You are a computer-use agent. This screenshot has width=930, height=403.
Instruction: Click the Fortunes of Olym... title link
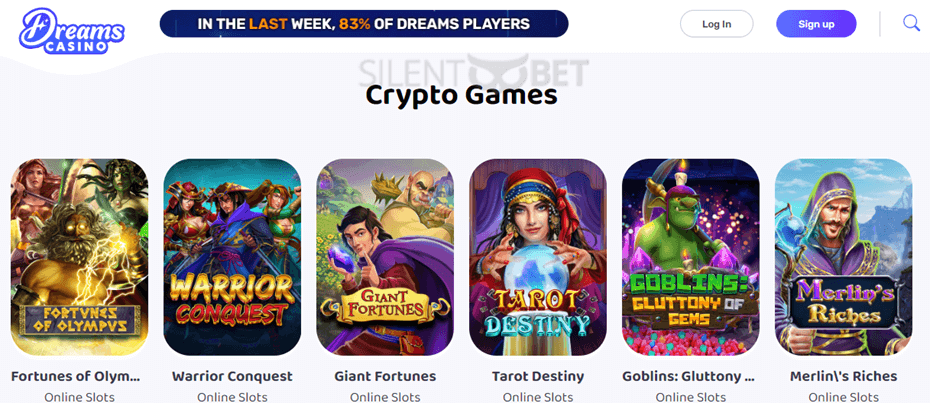(76, 376)
